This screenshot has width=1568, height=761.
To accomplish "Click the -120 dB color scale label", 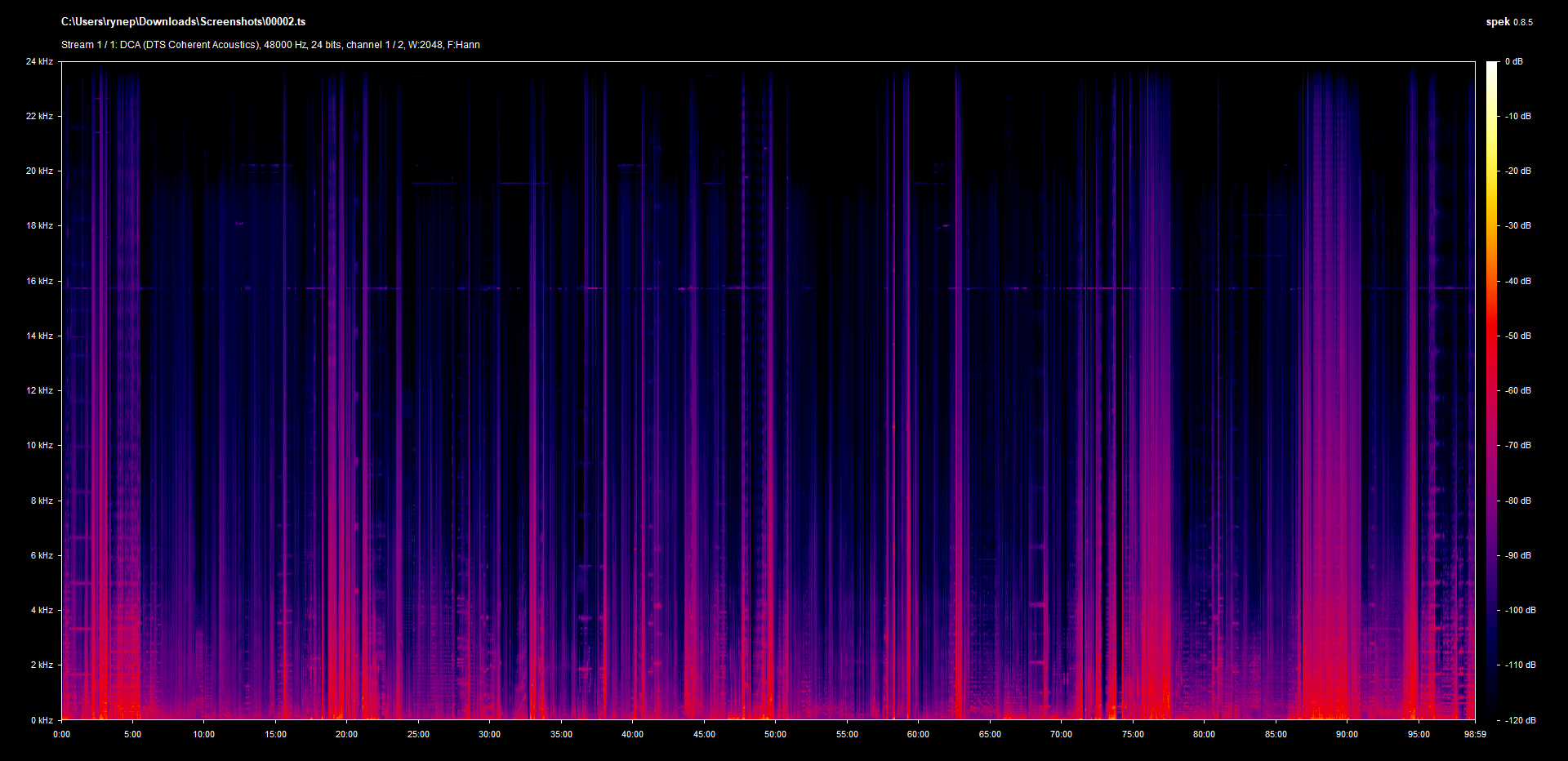I will pyautogui.click(x=1520, y=720).
